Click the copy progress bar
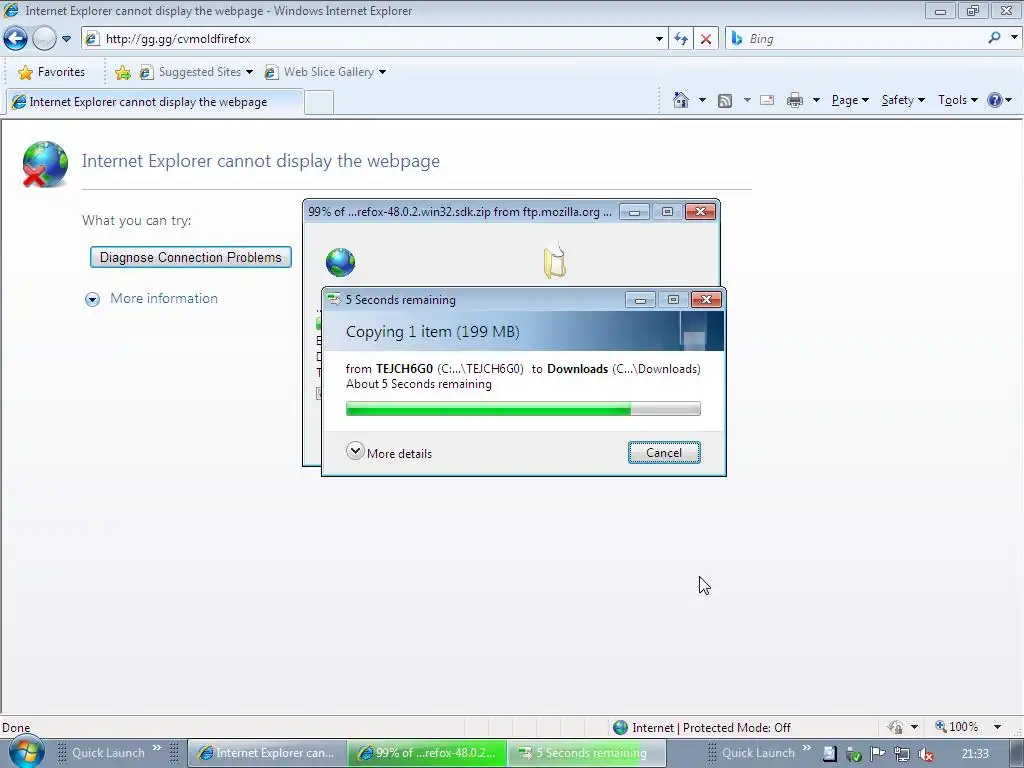This screenshot has height=768, width=1024. coord(523,409)
